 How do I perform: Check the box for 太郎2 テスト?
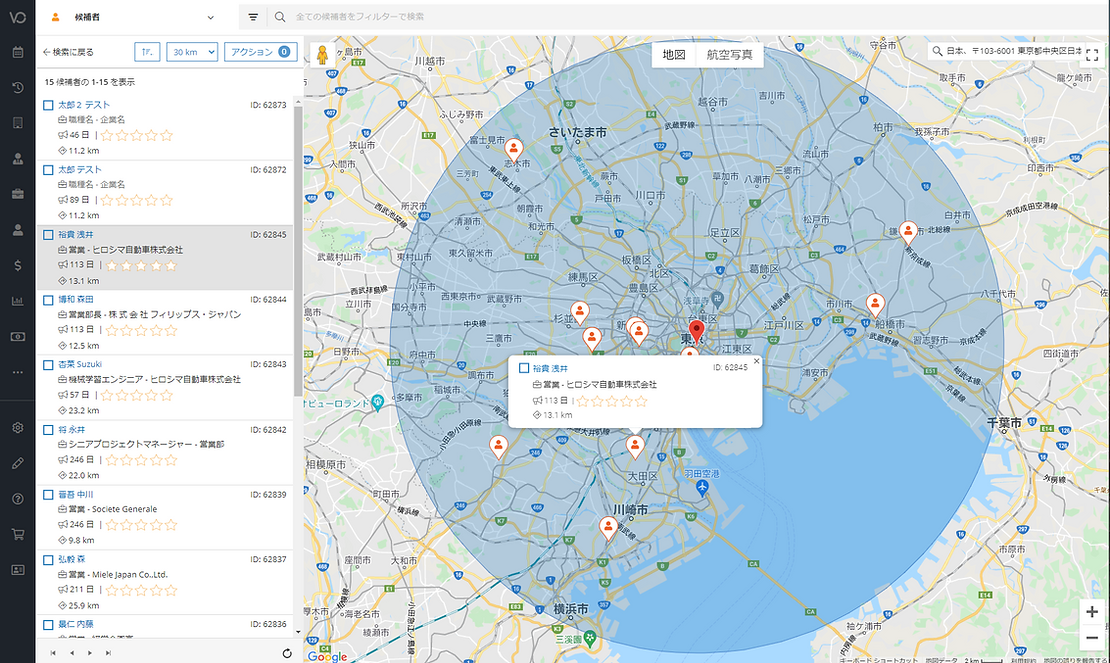[48, 105]
